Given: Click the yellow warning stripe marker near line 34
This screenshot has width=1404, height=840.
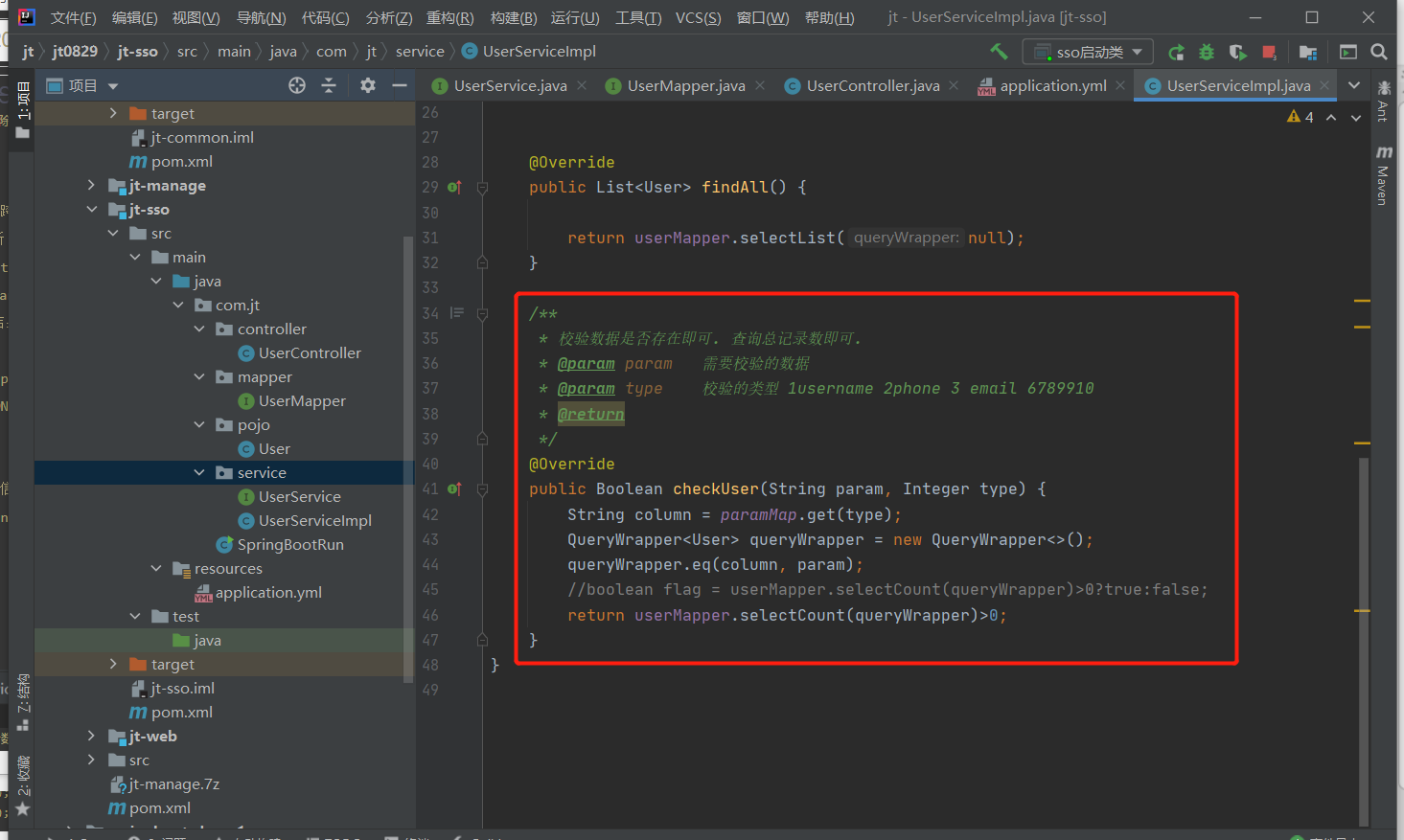Looking at the screenshot, I should tap(1362, 301).
